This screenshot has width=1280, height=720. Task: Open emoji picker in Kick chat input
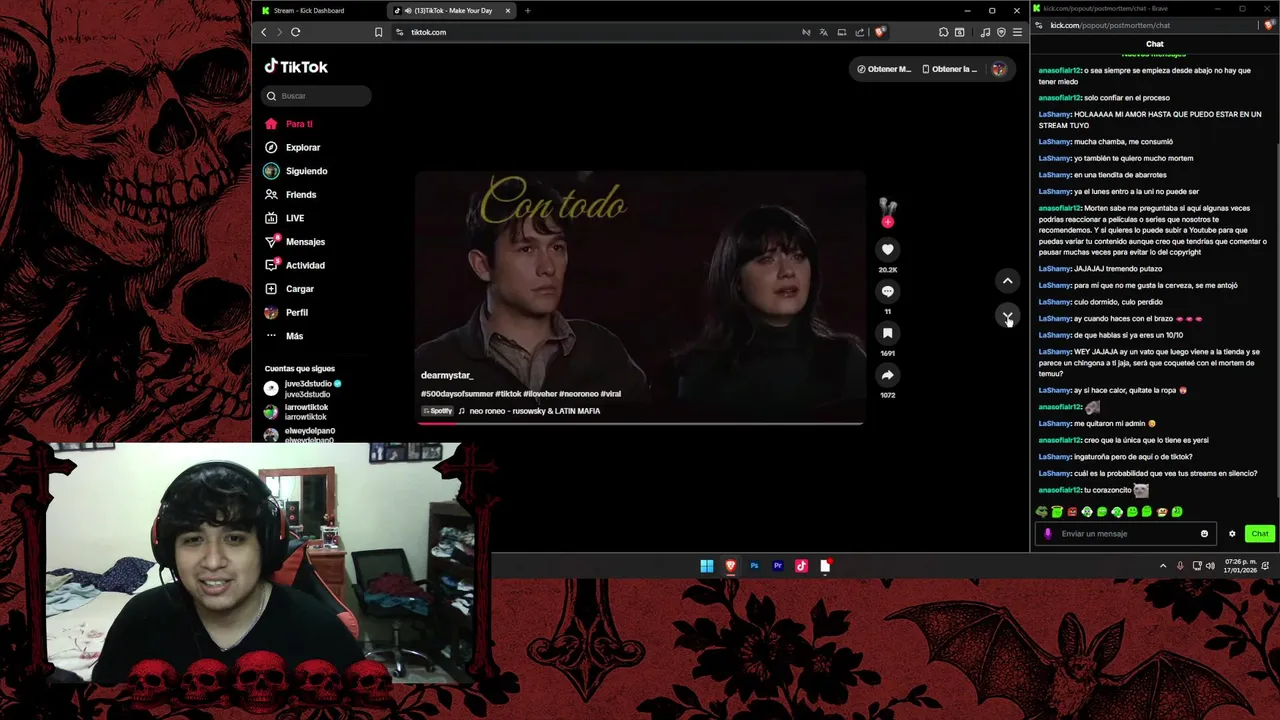tap(1204, 534)
